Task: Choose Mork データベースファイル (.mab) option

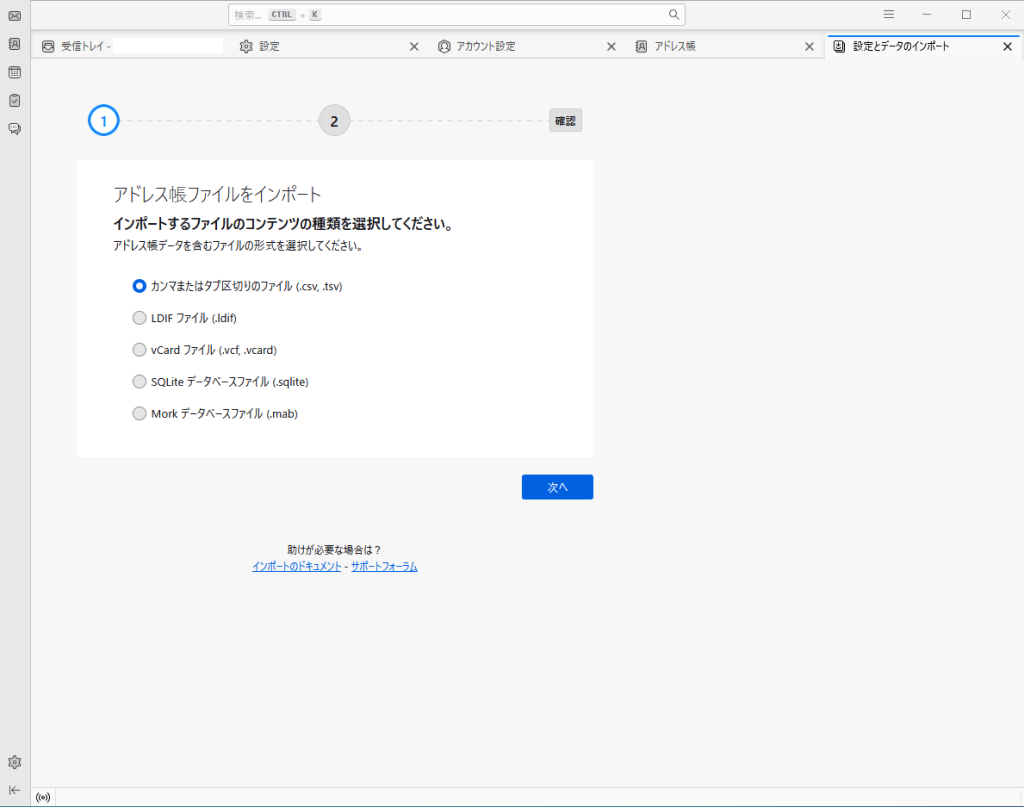Action: coord(139,414)
